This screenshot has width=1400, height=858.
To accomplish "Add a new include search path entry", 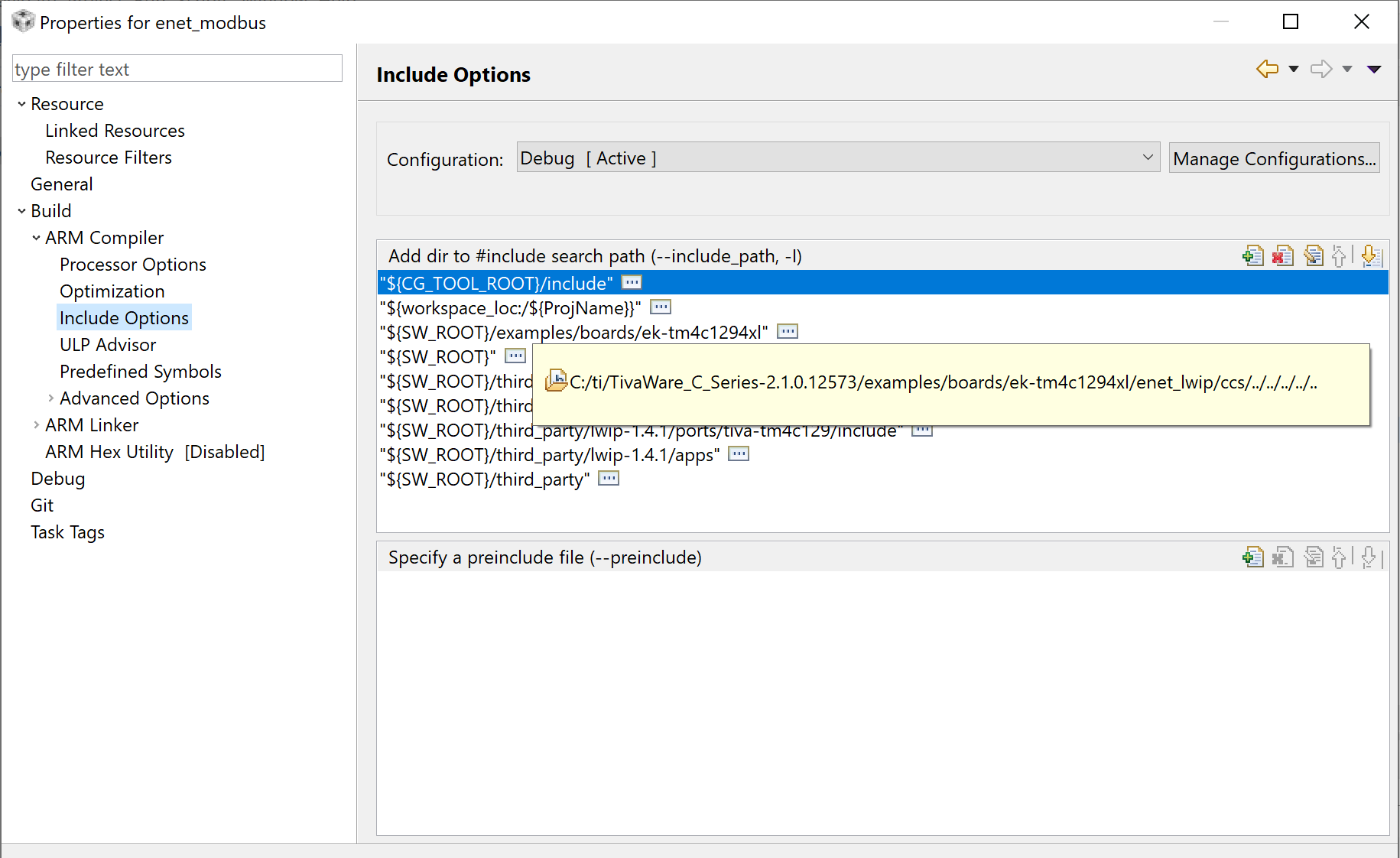I will (x=1252, y=255).
